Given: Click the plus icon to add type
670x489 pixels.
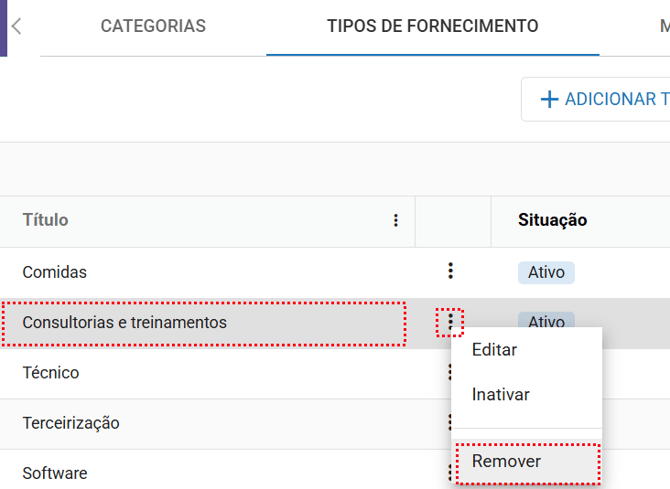Looking at the screenshot, I should pyautogui.click(x=549, y=99).
